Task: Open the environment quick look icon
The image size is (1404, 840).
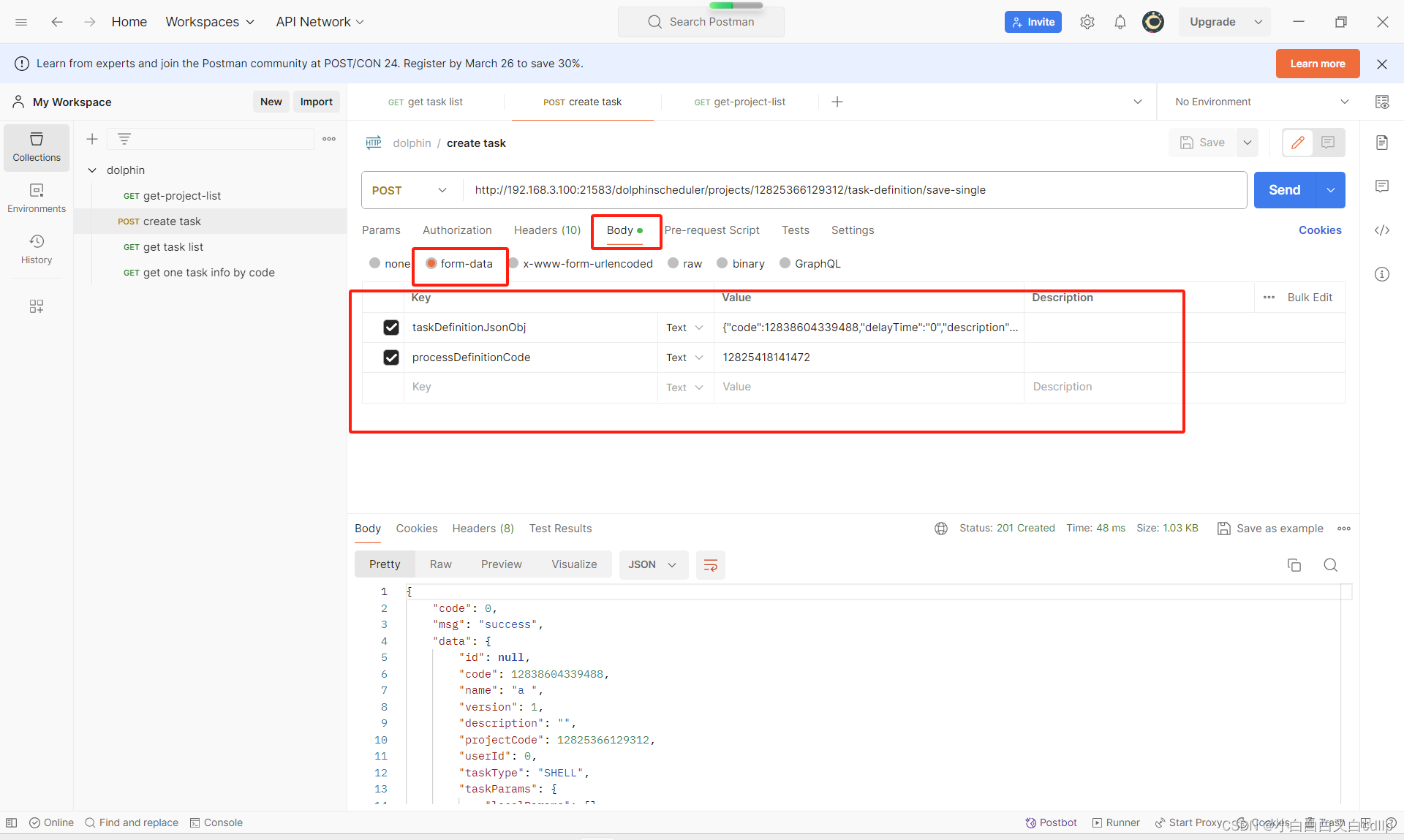Action: pos(1382,102)
